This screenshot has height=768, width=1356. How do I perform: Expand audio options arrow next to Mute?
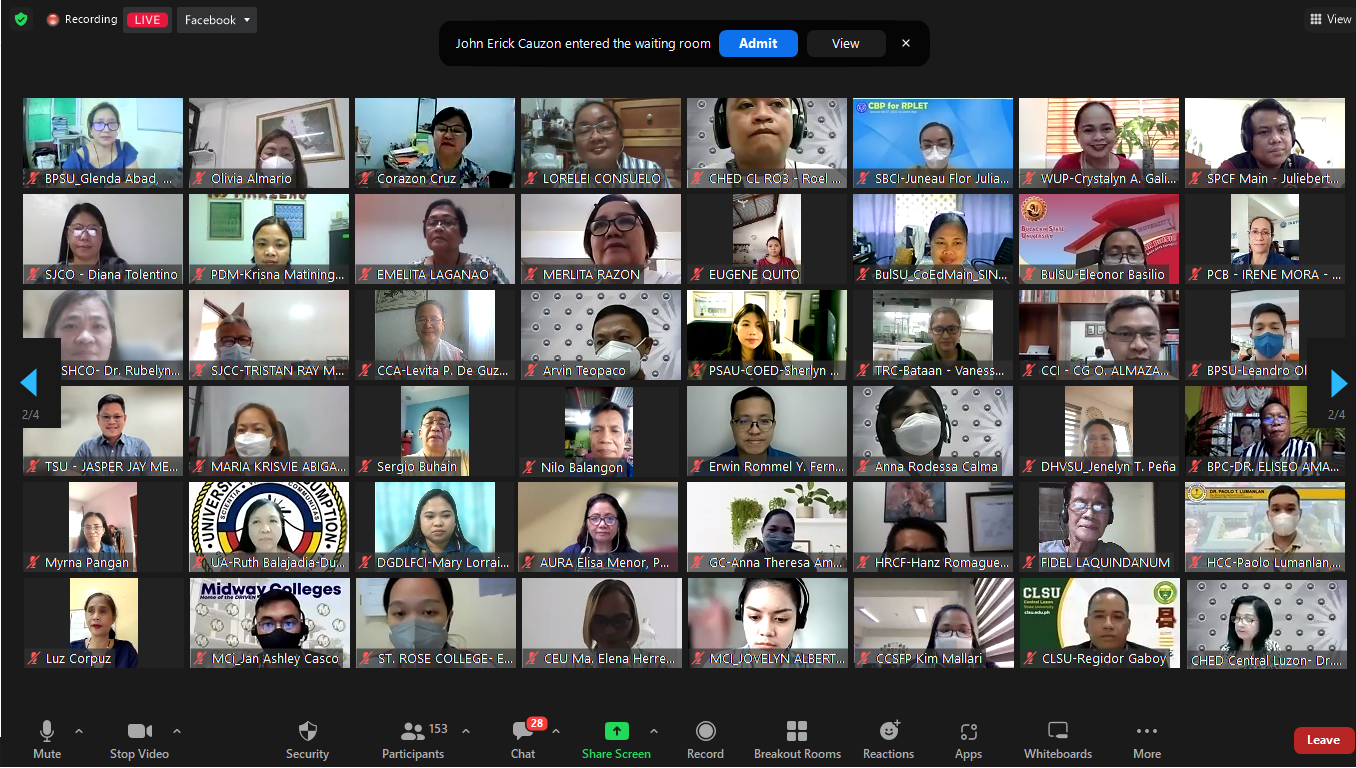click(79, 731)
